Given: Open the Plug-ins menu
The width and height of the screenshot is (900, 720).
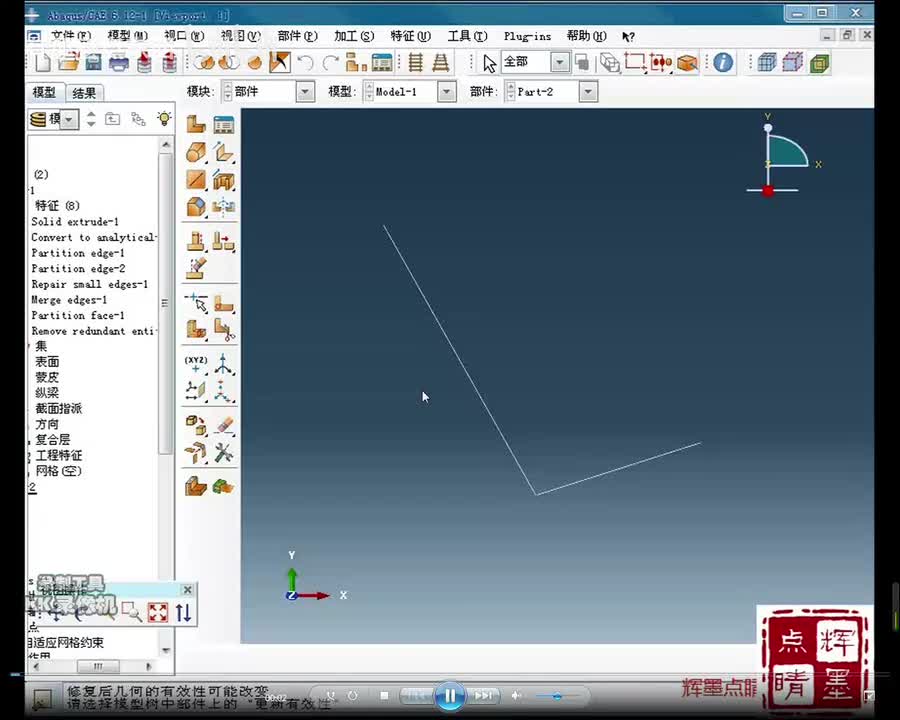Looking at the screenshot, I should (x=527, y=36).
